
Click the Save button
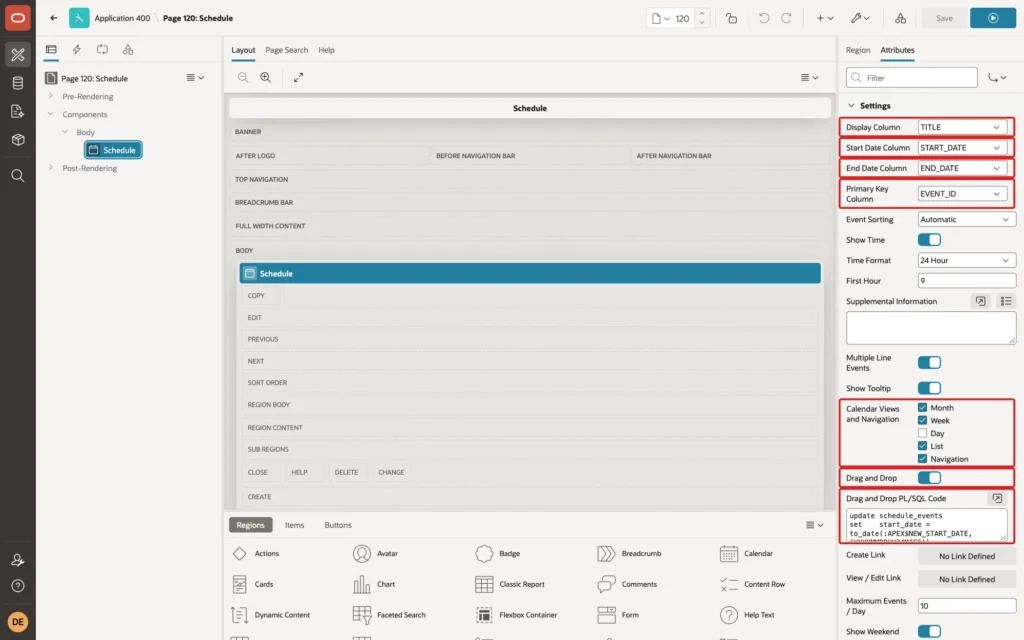(944, 18)
